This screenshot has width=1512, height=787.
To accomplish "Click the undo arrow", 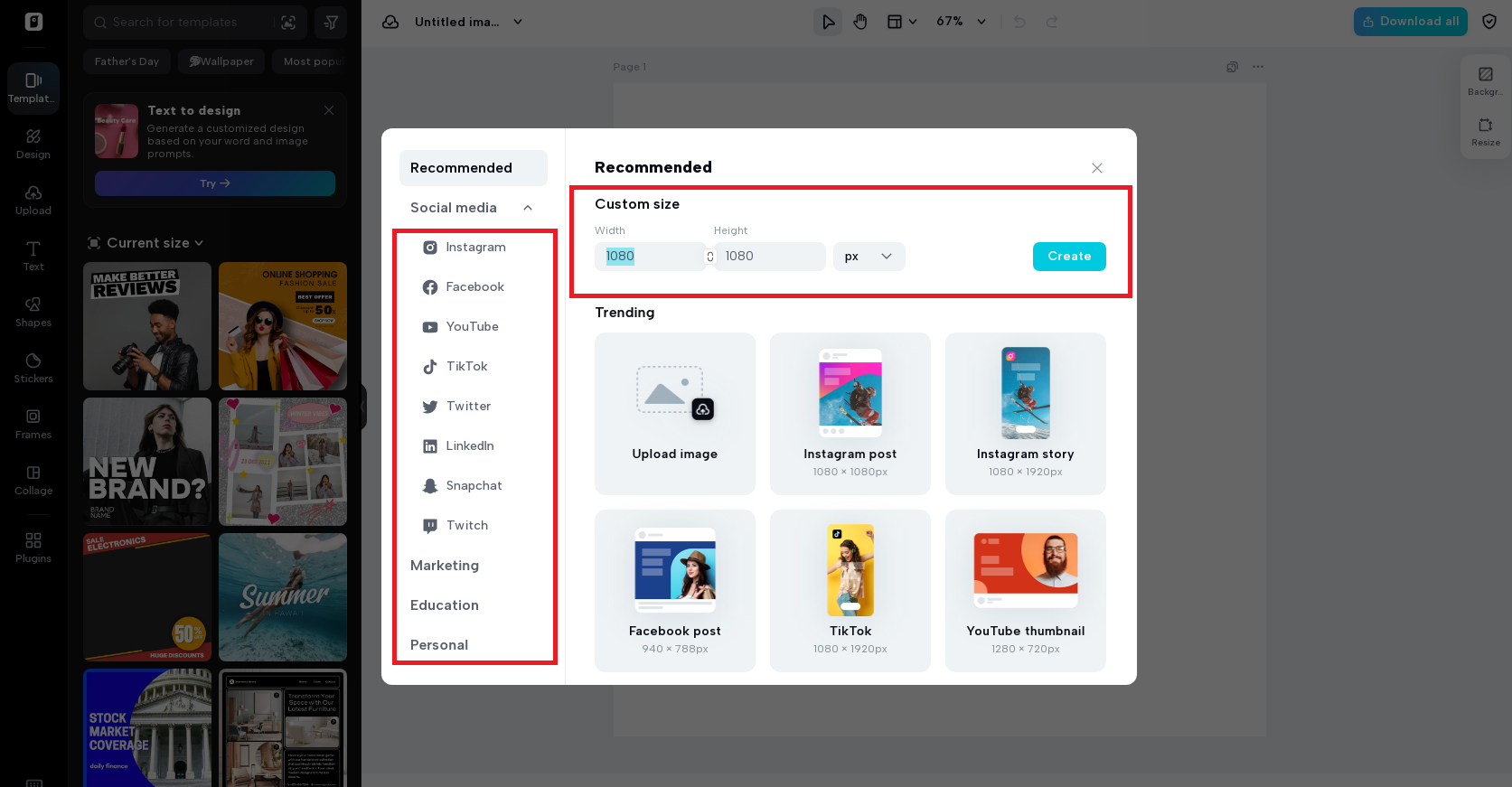I will (x=1019, y=22).
